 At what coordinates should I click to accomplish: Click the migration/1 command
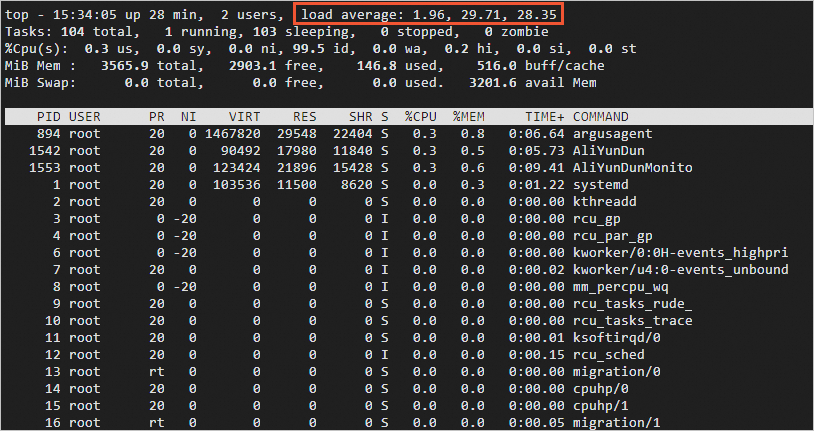pos(616,423)
